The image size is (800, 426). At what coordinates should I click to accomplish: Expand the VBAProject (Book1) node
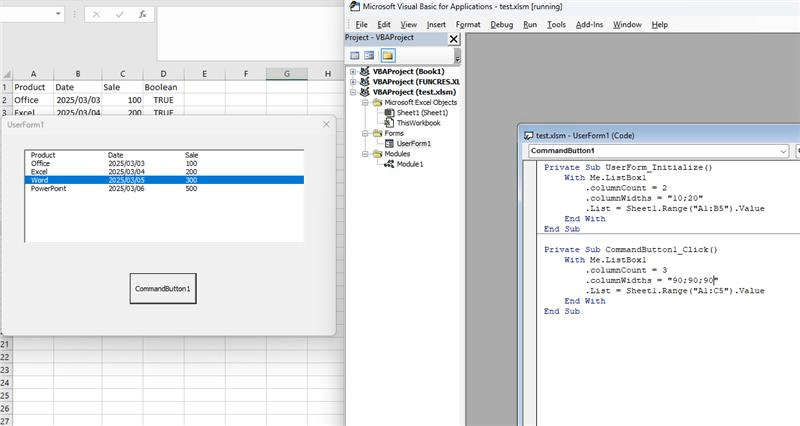(x=353, y=72)
